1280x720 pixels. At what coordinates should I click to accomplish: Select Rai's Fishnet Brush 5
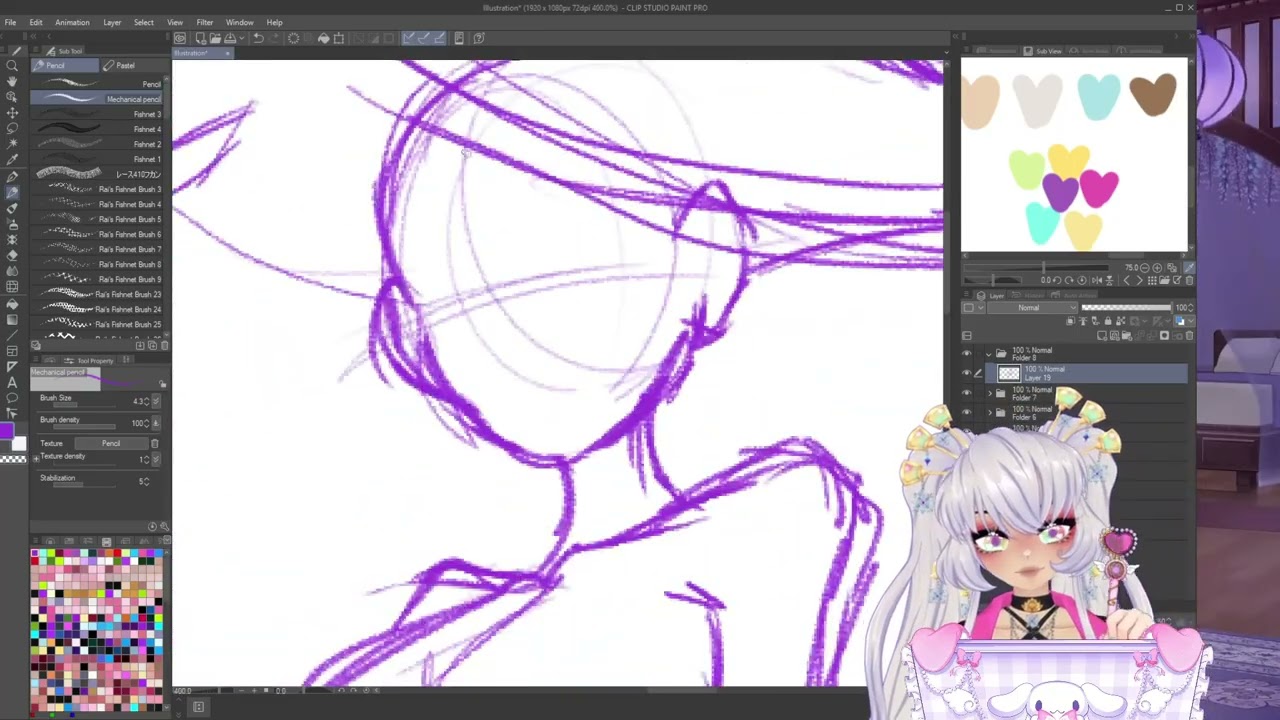tap(97, 219)
